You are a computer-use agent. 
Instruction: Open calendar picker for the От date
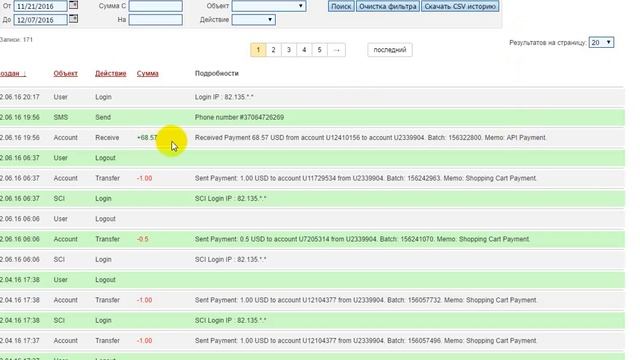[x=73, y=5]
